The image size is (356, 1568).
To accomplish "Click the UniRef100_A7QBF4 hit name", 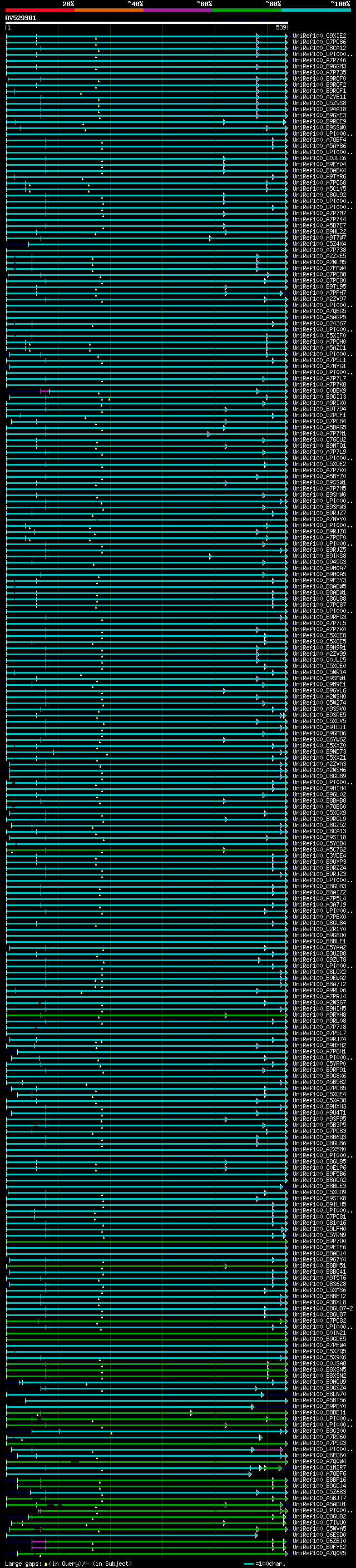I will click(x=319, y=140).
